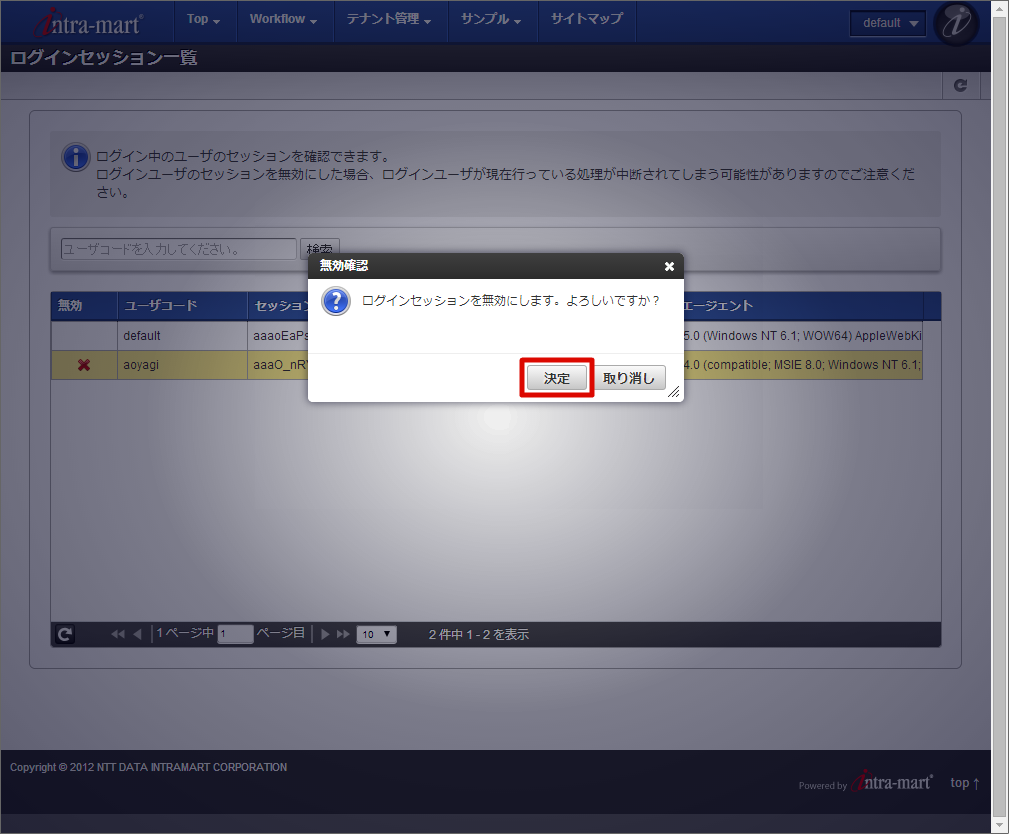Click the エージェント column header

(x=803, y=306)
